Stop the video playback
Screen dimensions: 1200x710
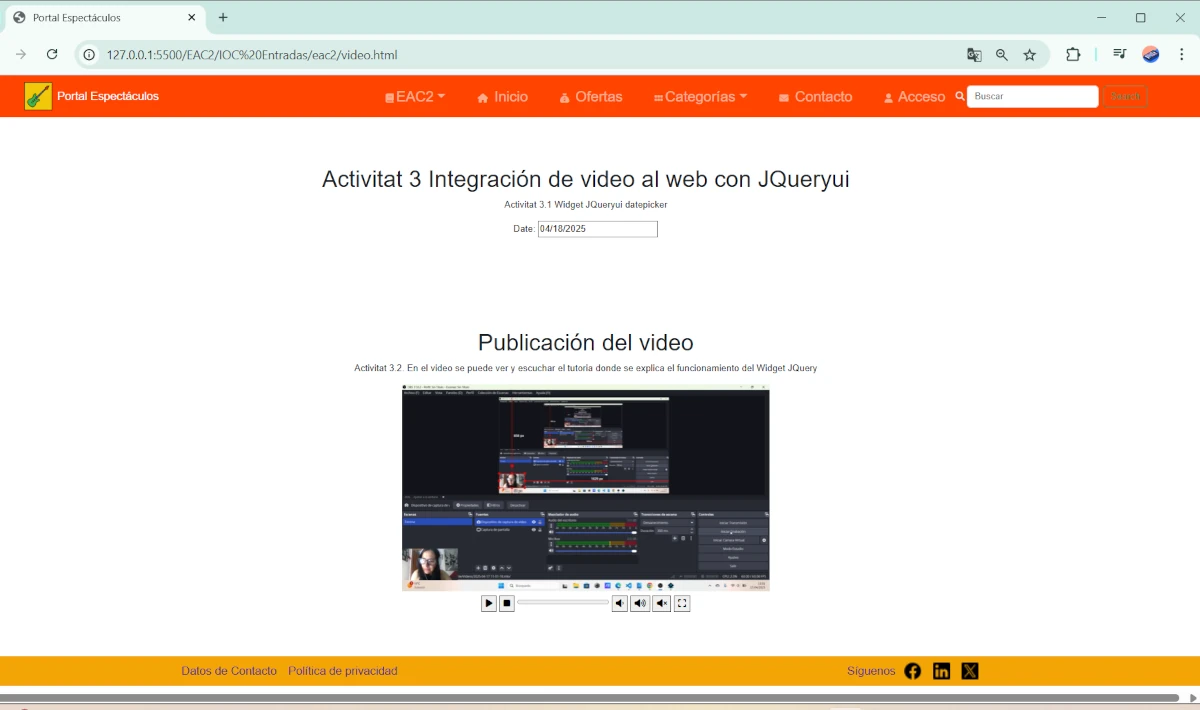pos(507,603)
